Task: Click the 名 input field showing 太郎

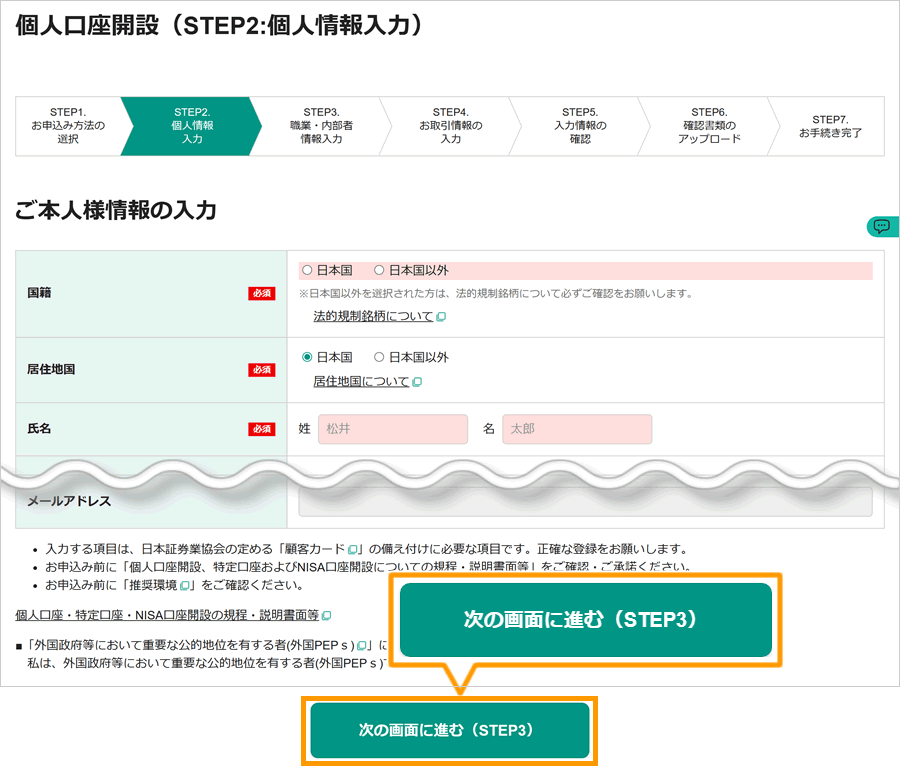Action: pyautogui.click(x=577, y=428)
